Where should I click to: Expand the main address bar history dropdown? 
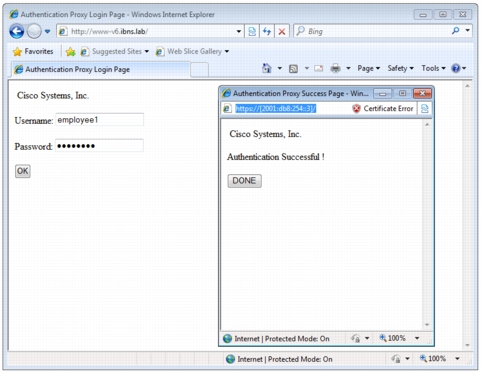point(239,32)
